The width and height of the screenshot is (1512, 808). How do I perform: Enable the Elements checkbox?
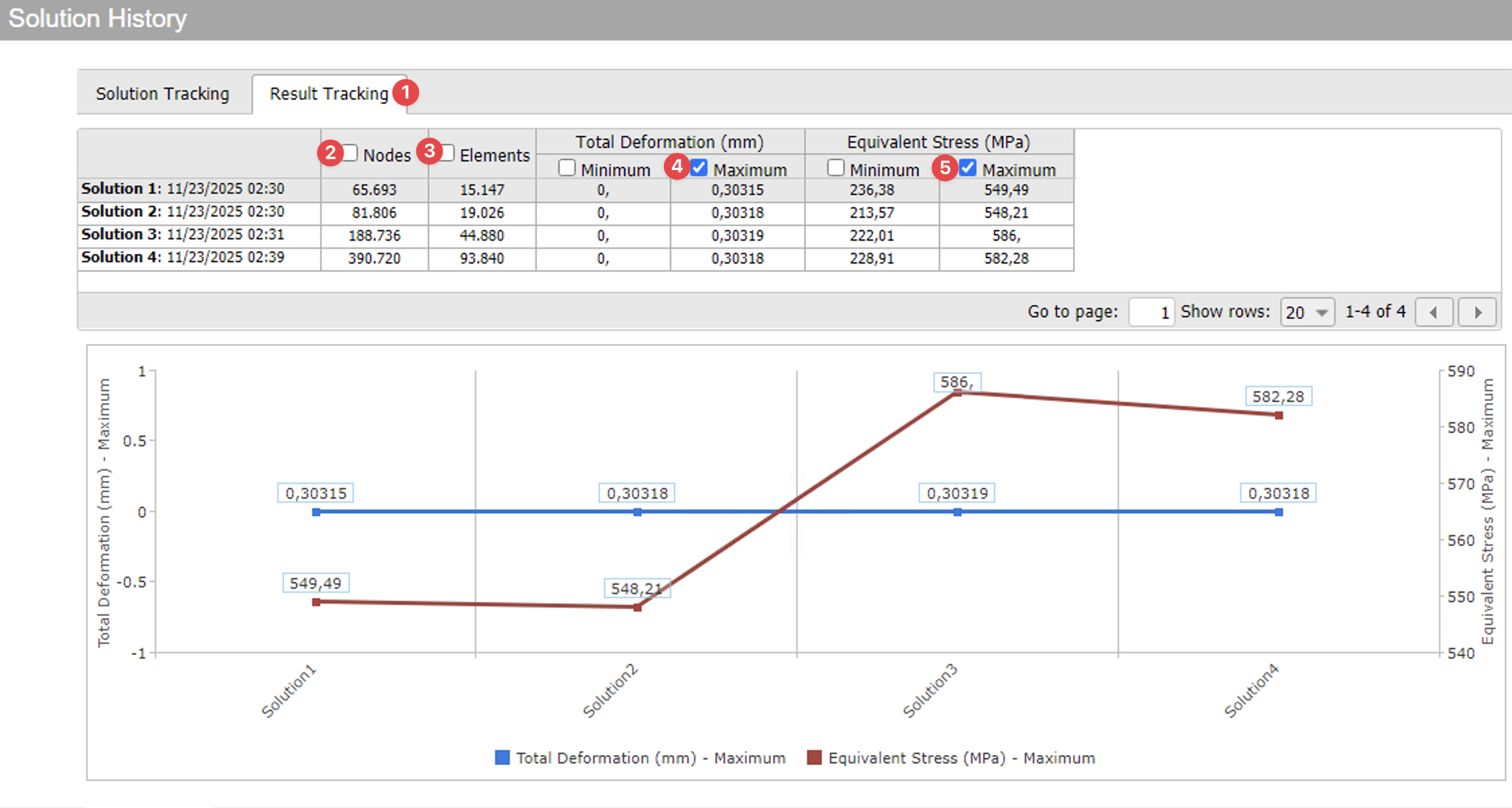[447, 154]
